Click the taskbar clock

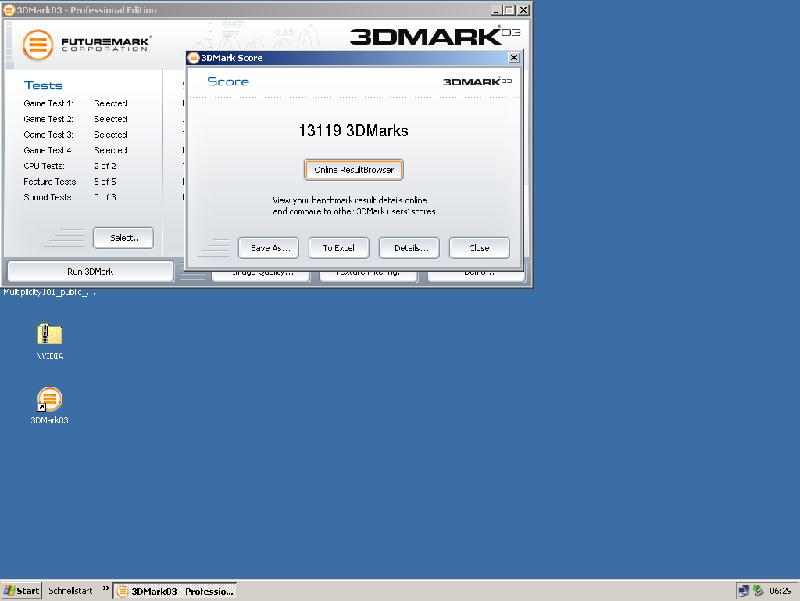[x=780, y=591]
